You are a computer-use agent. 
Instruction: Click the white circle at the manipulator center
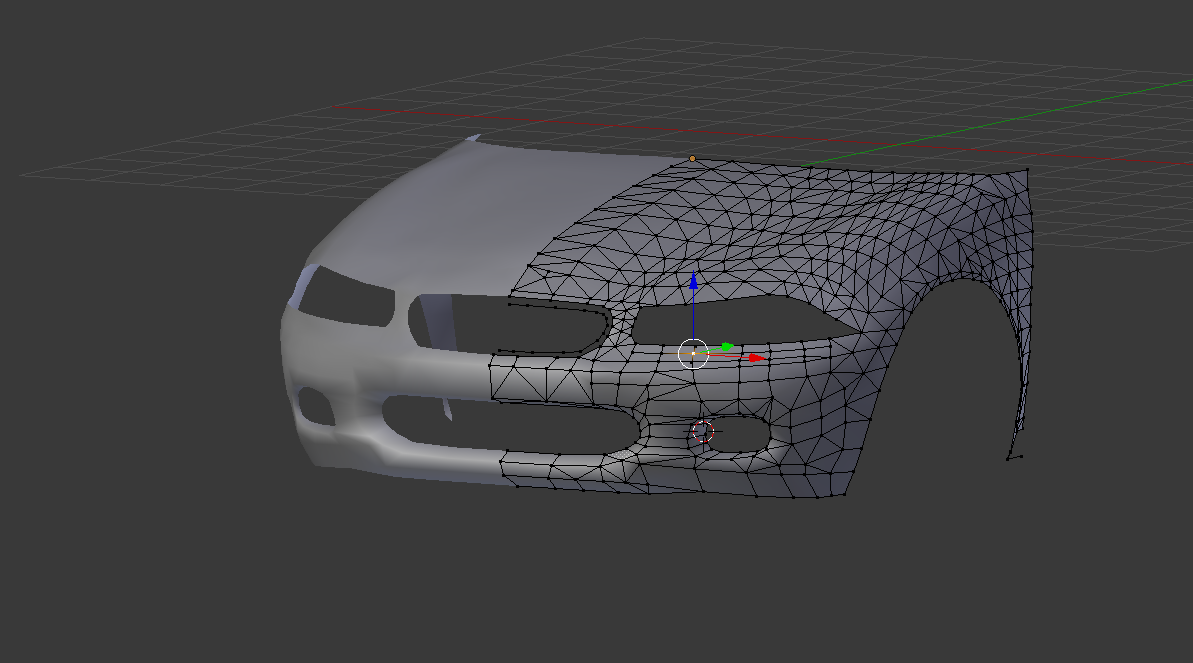pos(693,354)
